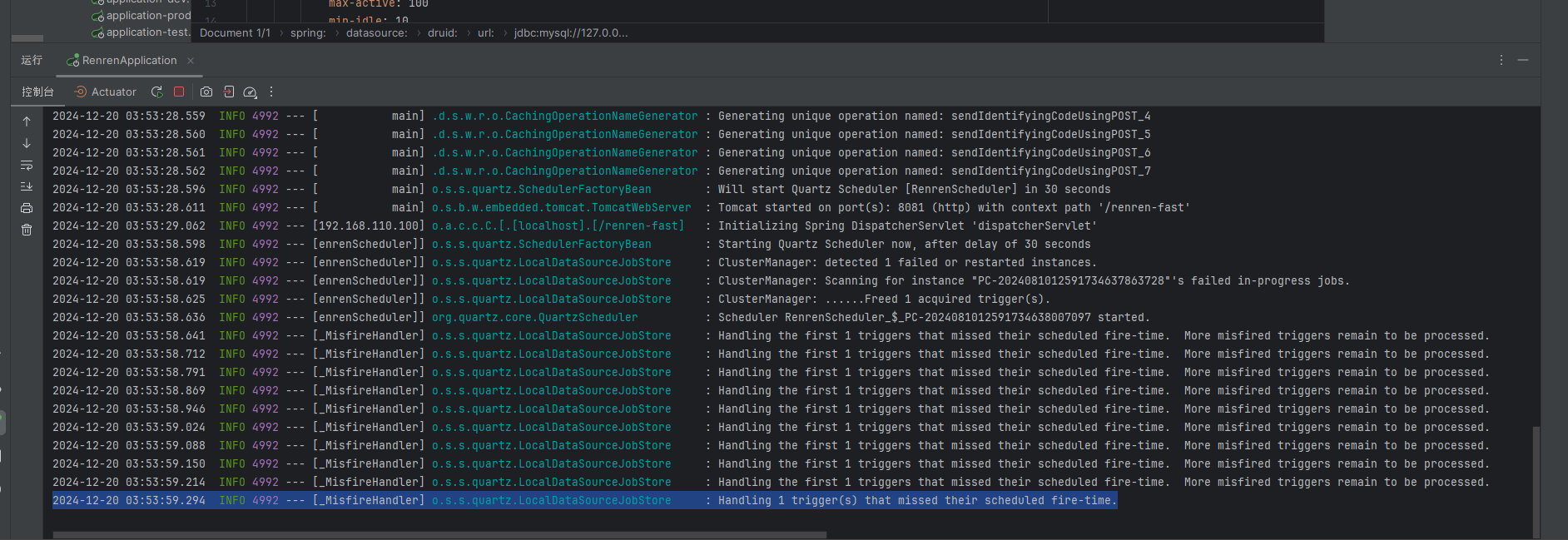Screen dimensions: 1568x540
Task: Switch to the Actuator tab
Action: tap(105, 92)
